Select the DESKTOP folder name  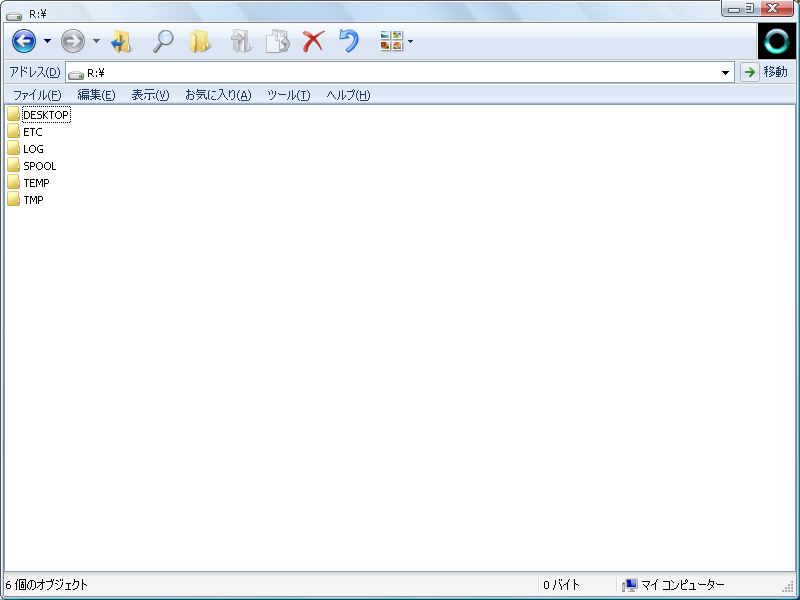[x=46, y=115]
